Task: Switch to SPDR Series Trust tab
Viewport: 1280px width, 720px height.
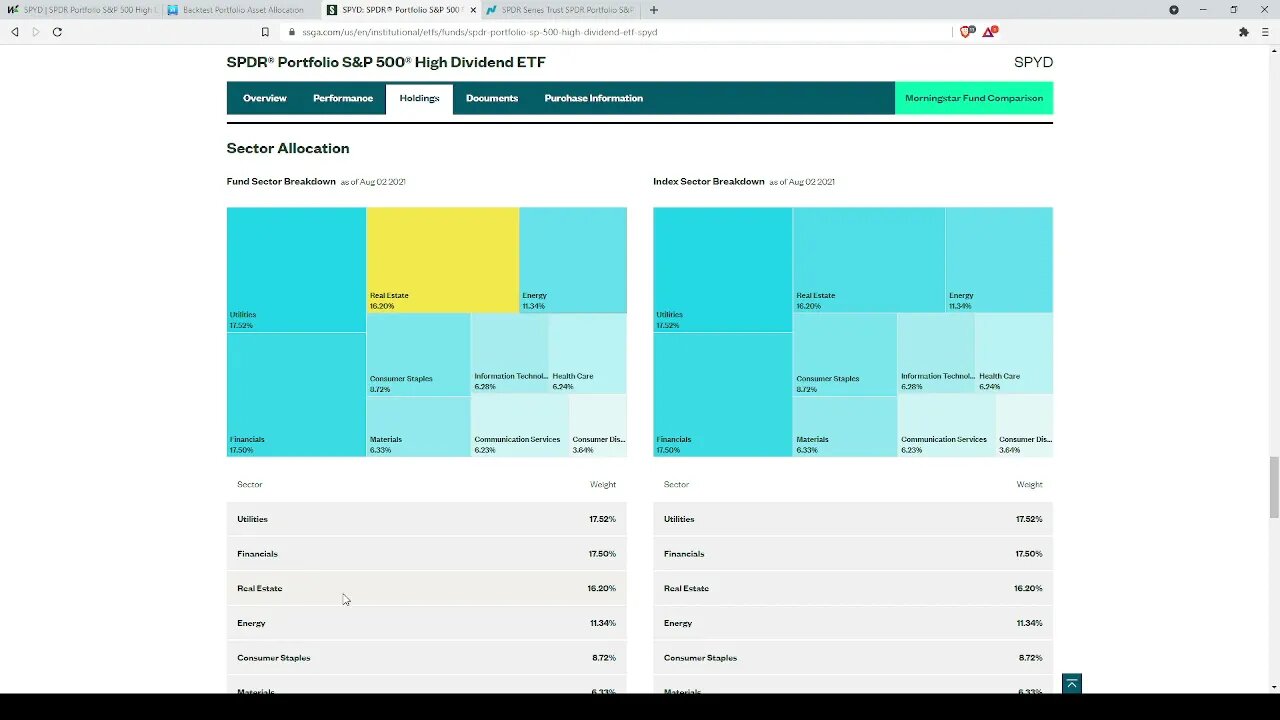Action: click(560, 10)
